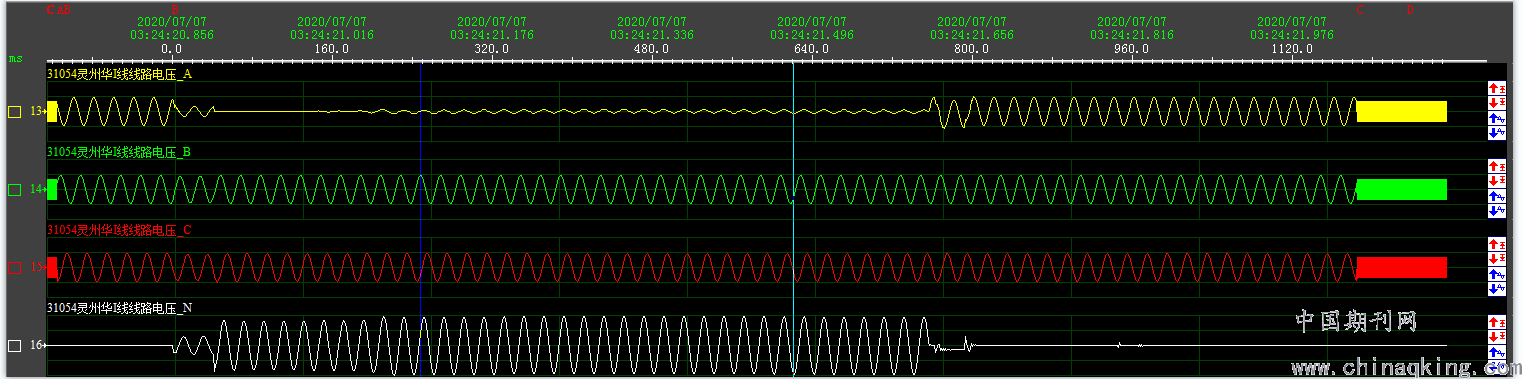Tick the yellow checkbox for channel 13
This screenshot has height=379, width=1522.
(x=14, y=112)
